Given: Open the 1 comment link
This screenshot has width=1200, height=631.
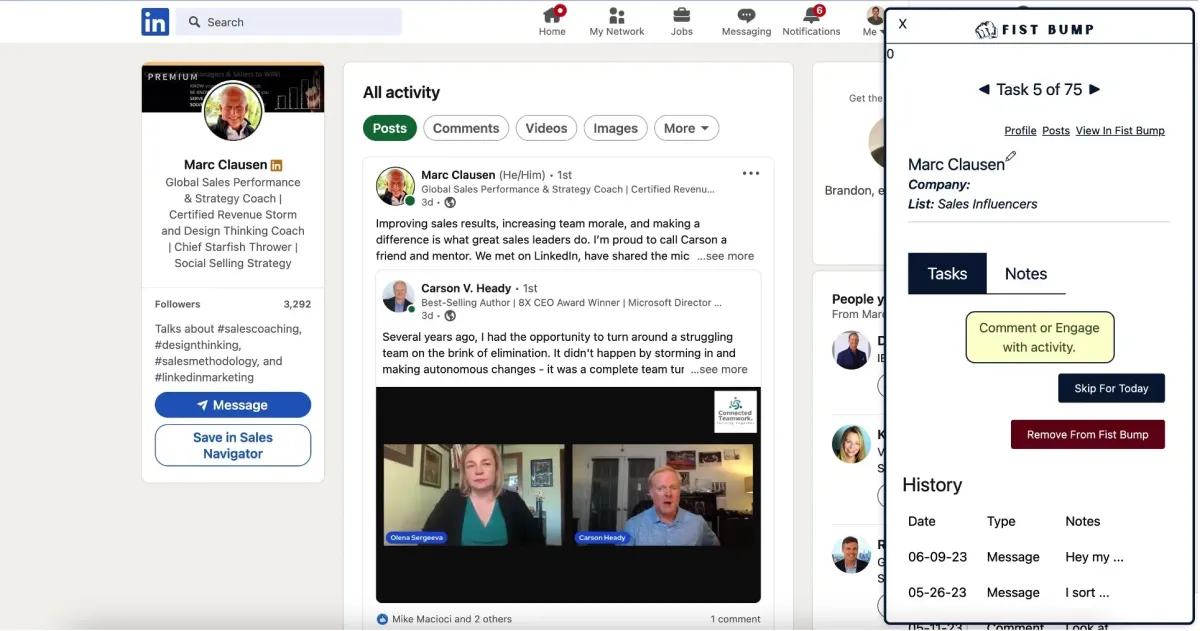Looking at the screenshot, I should pyautogui.click(x=736, y=619).
